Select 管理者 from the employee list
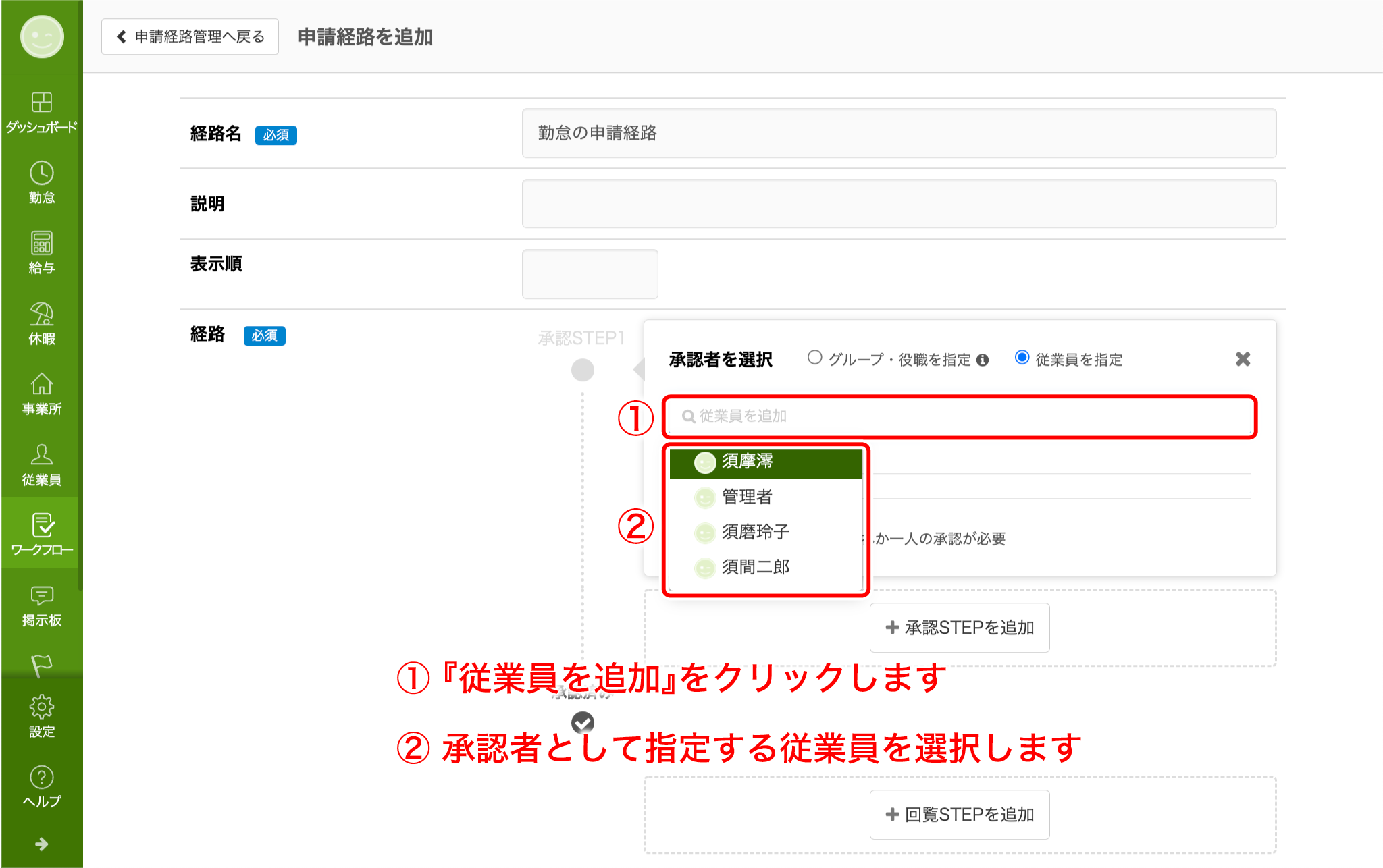1383x868 pixels. click(x=766, y=497)
